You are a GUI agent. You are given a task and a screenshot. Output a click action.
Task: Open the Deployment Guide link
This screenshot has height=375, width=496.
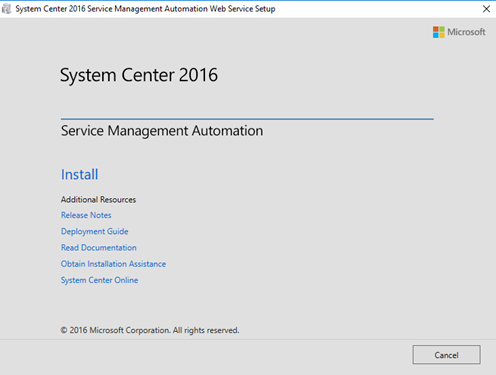pyautogui.click(x=94, y=231)
